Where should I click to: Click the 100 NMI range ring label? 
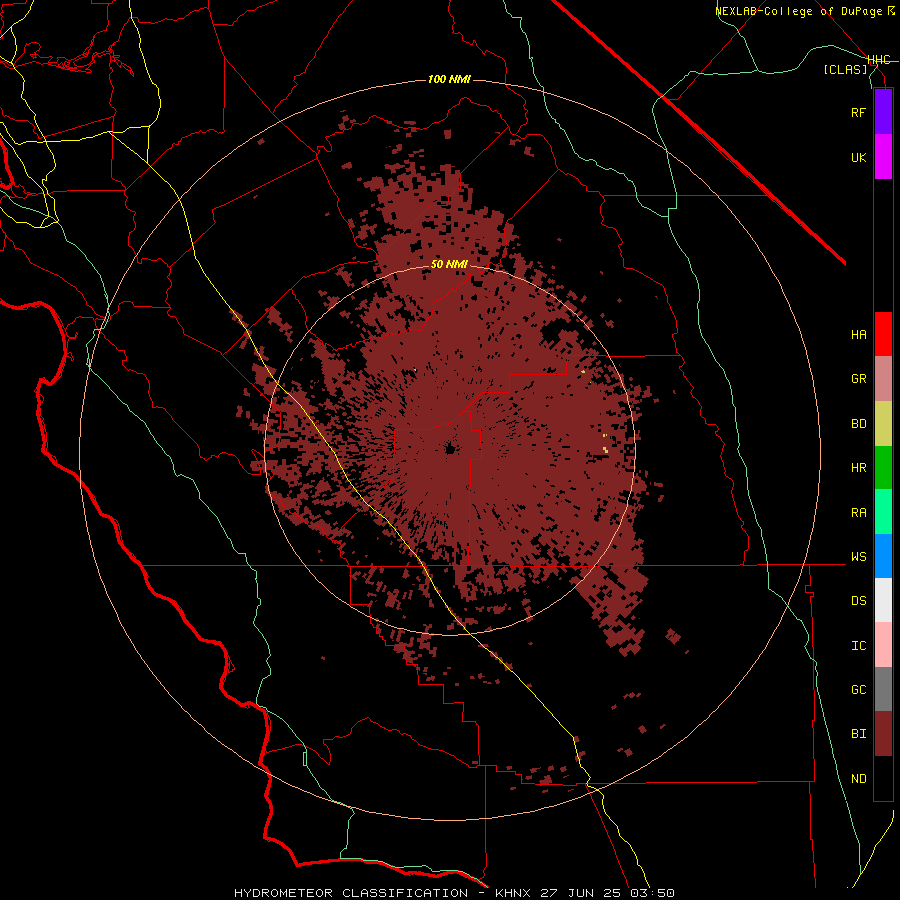pos(449,79)
